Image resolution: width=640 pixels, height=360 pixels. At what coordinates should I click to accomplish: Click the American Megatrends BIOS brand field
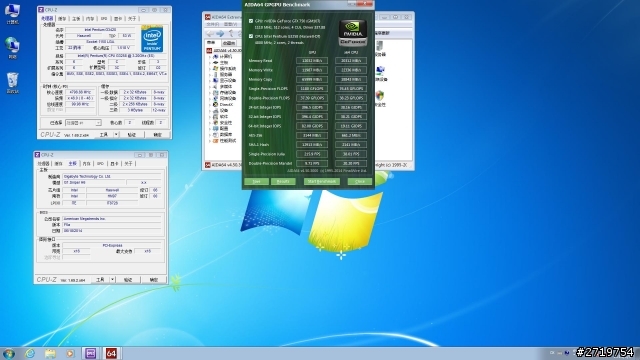112,219
